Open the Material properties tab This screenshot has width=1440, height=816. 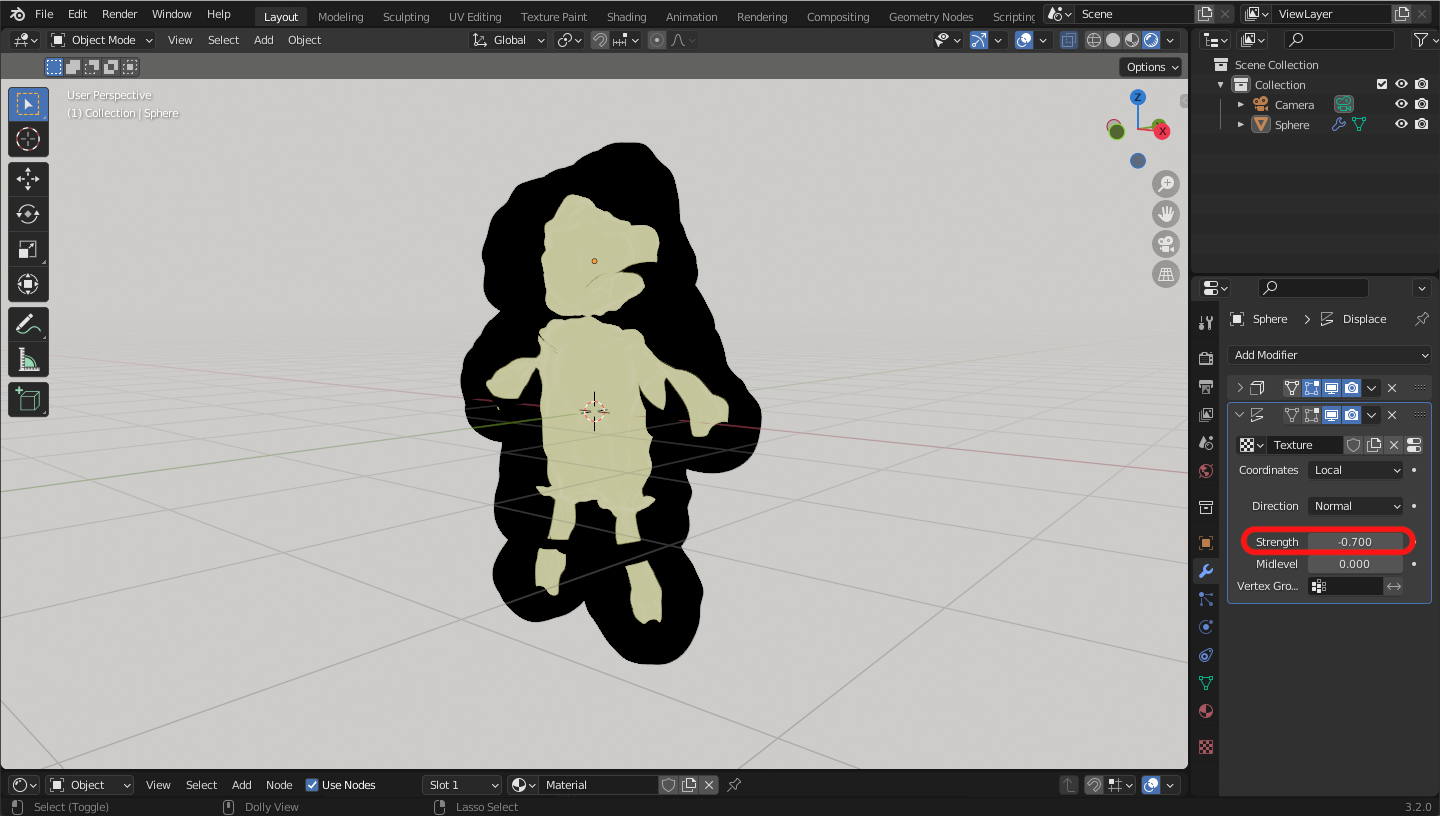(x=1206, y=711)
